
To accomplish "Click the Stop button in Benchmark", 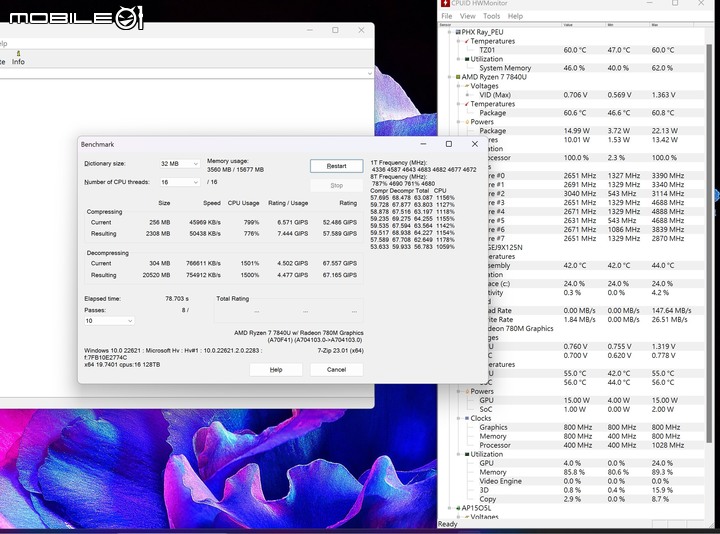I will click(337, 185).
